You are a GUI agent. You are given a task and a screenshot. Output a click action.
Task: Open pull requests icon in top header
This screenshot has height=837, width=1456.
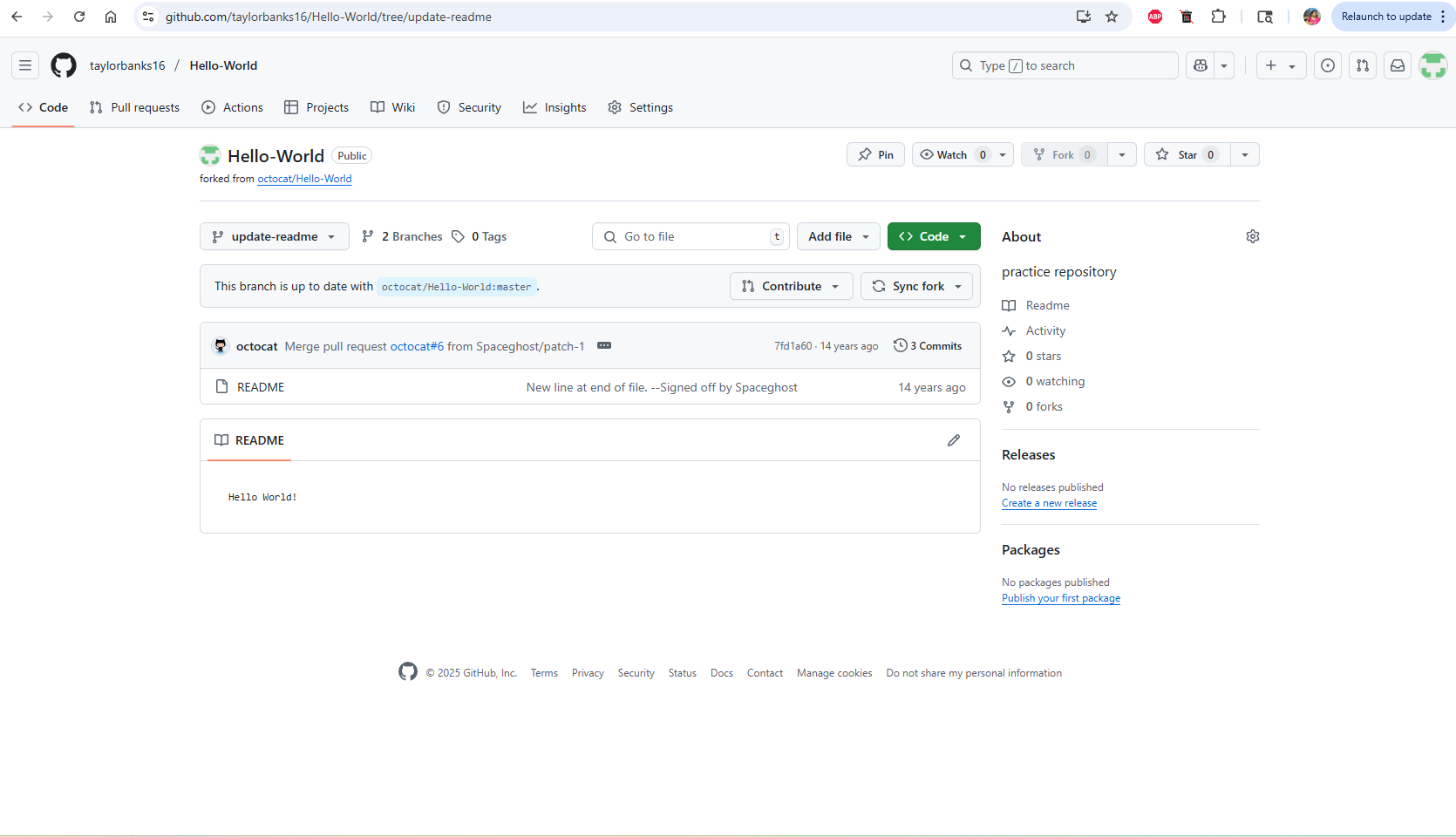(x=1363, y=65)
